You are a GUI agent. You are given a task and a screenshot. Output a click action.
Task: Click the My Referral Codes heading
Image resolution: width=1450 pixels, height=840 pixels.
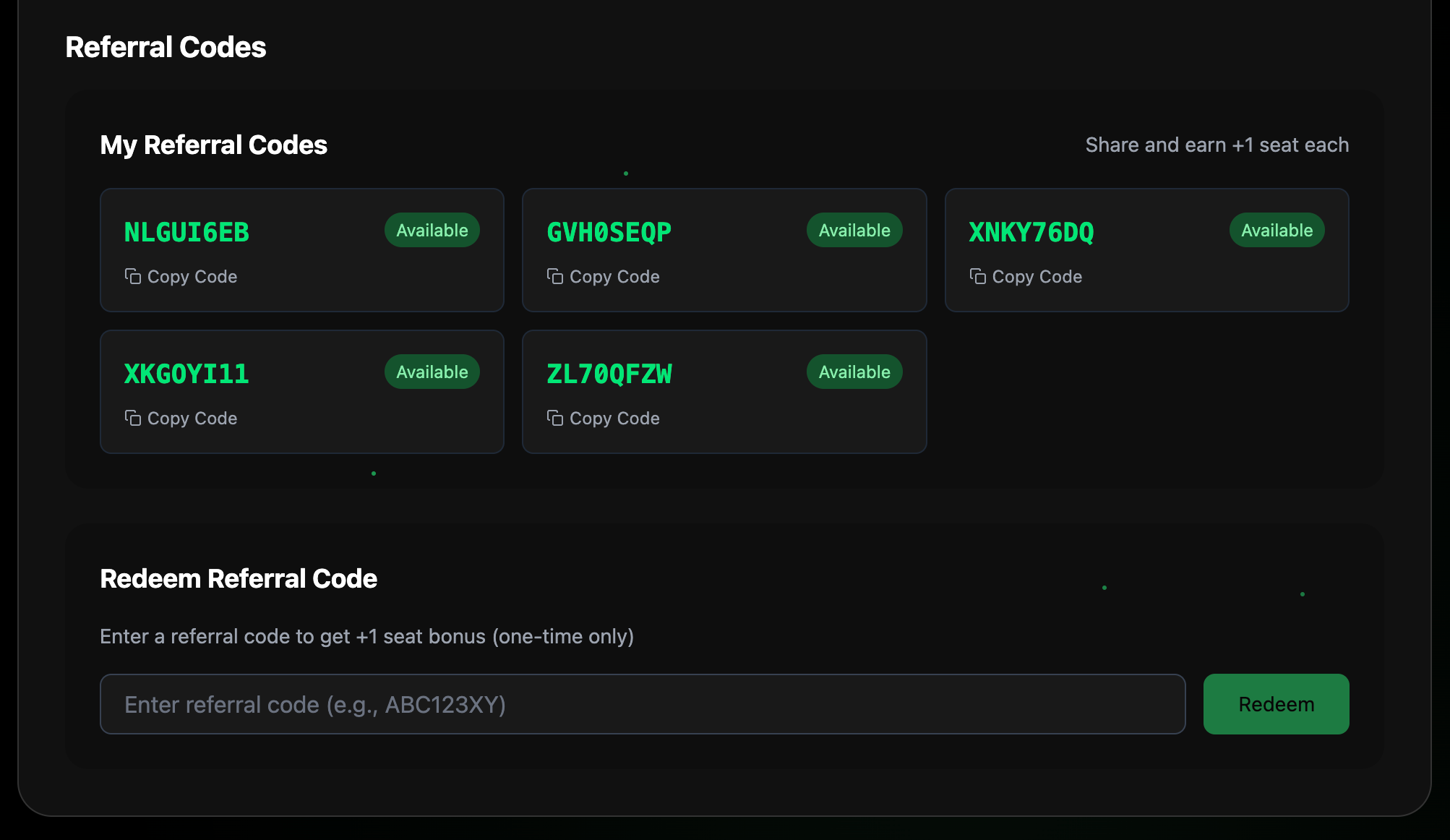(x=213, y=145)
